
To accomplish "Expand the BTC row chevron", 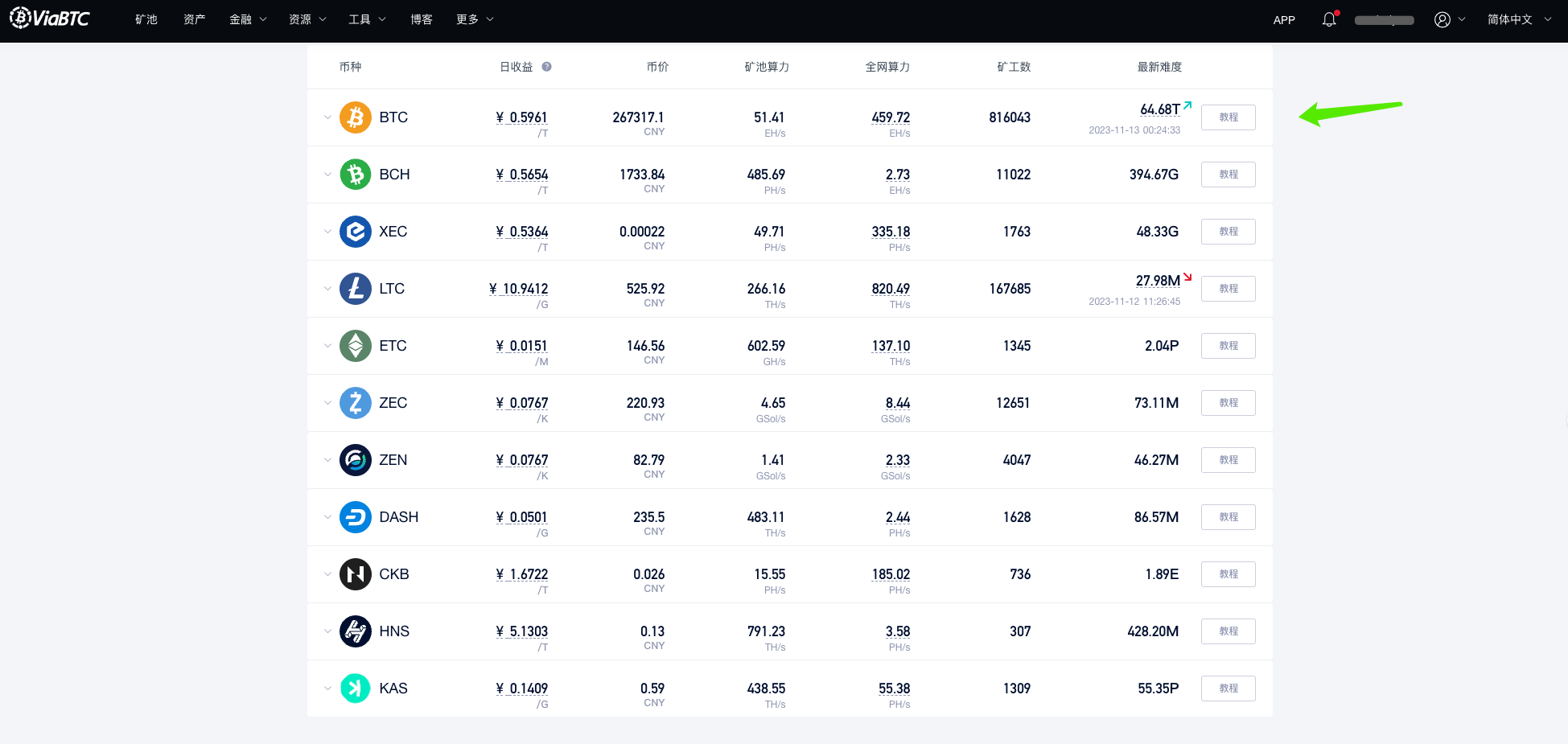I will 327,117.
